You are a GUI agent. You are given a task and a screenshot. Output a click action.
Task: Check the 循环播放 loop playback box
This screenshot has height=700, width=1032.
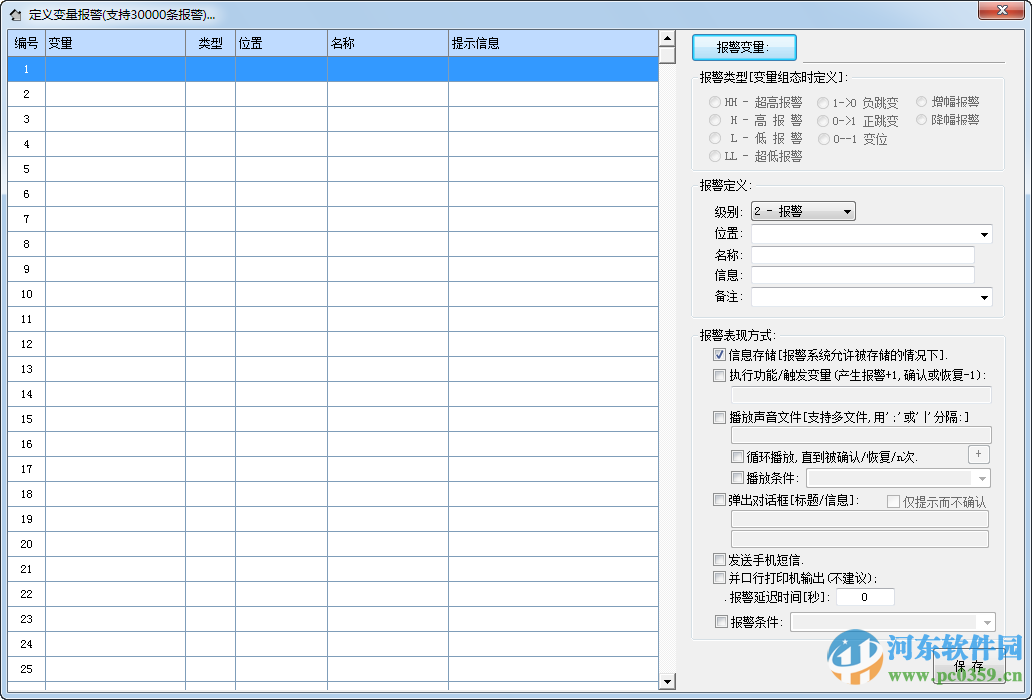737,455
